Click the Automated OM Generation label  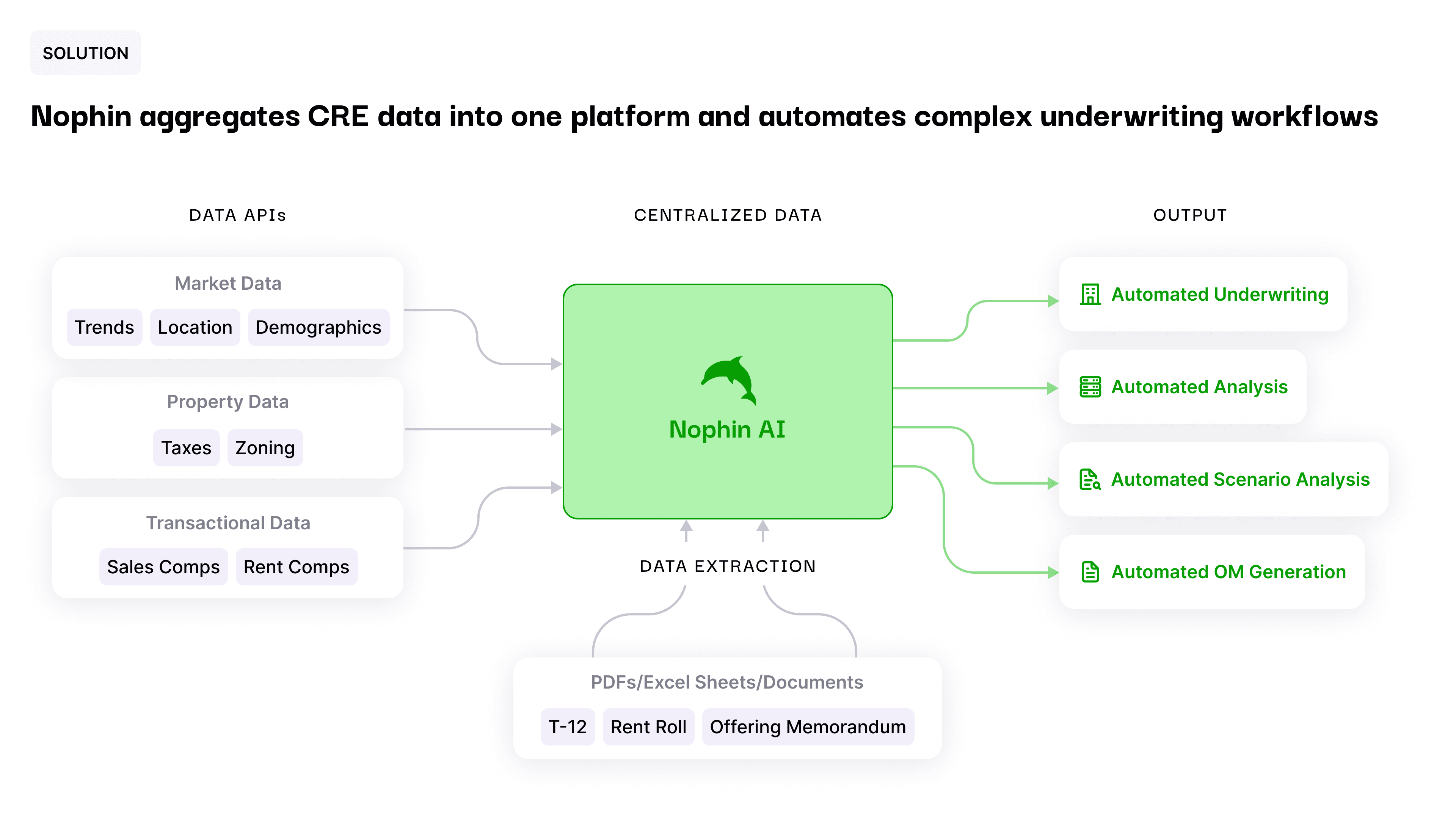(1228, 572)
